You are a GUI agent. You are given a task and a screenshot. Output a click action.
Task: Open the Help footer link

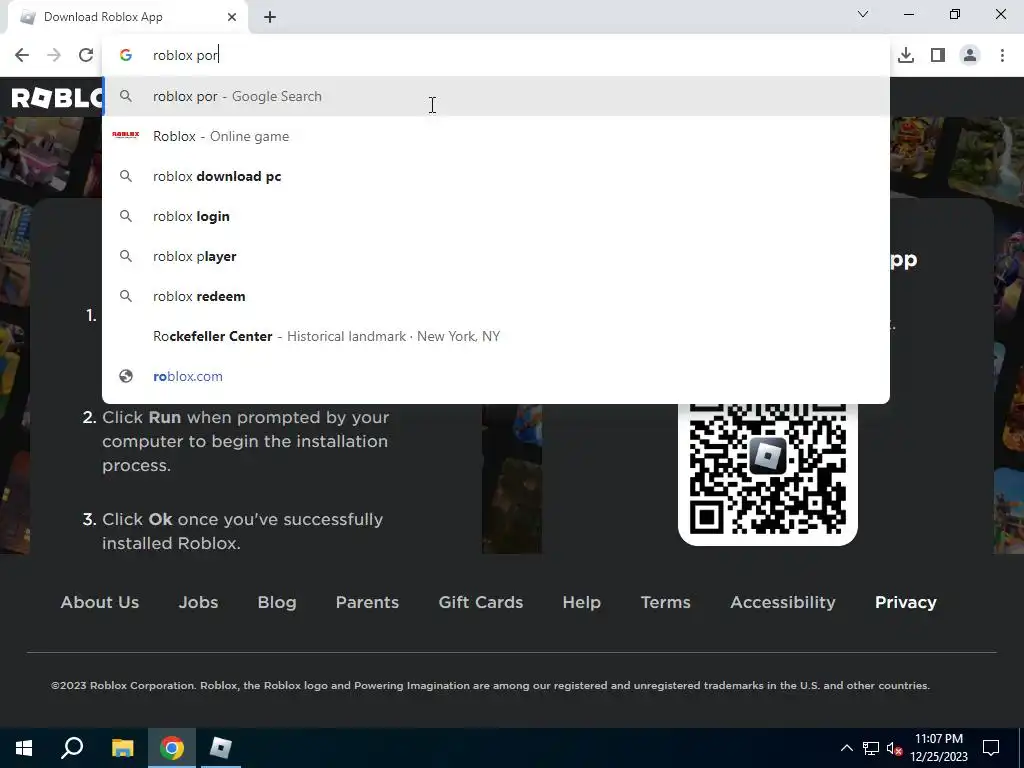point(582,602)
